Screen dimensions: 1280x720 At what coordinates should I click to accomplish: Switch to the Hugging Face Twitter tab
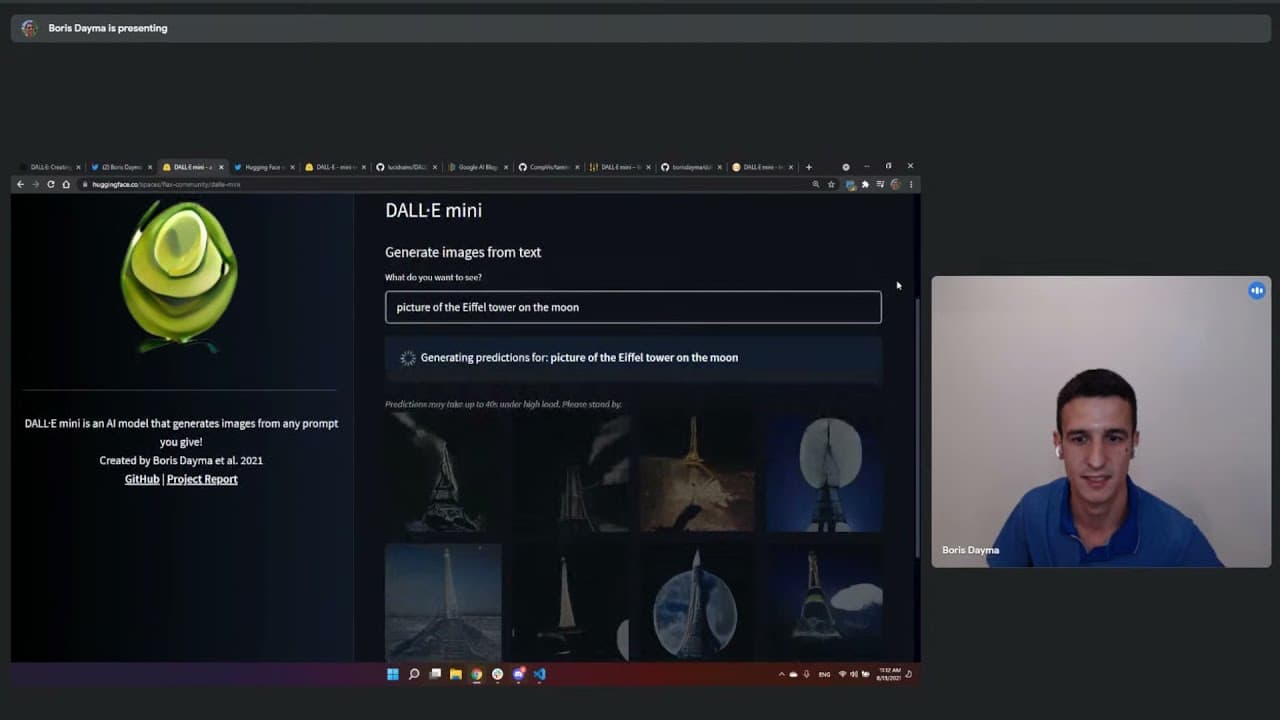click(x=264, y=167)
